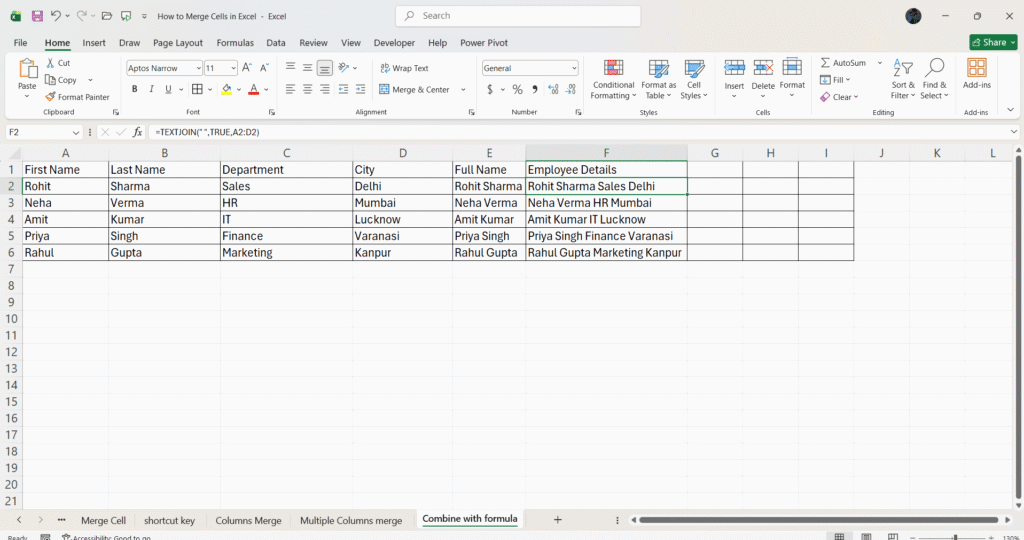1024x540 pixels.
Task: Apply the yellow fill color bucket
Action: pos(227,89)
